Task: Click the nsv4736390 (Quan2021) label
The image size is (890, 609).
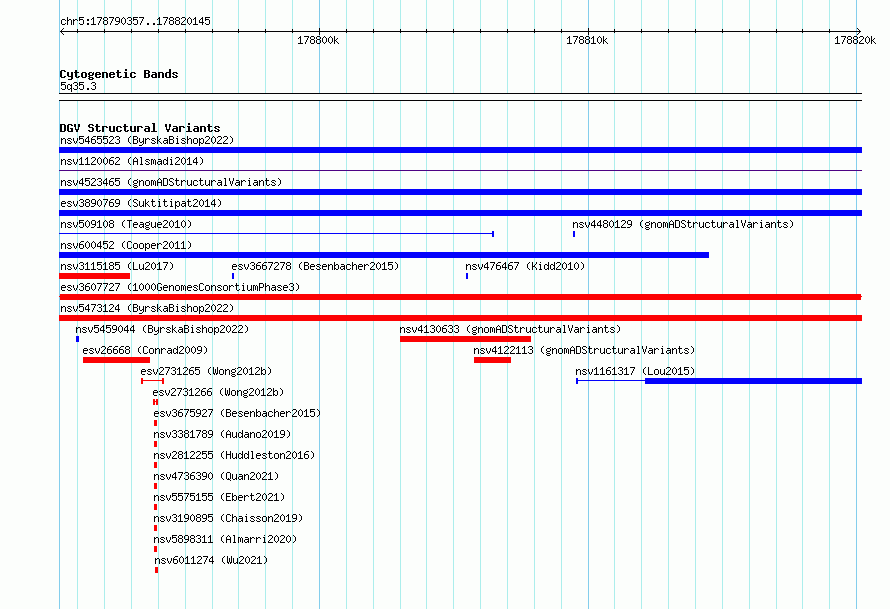Action: click(x=216, y=476)
